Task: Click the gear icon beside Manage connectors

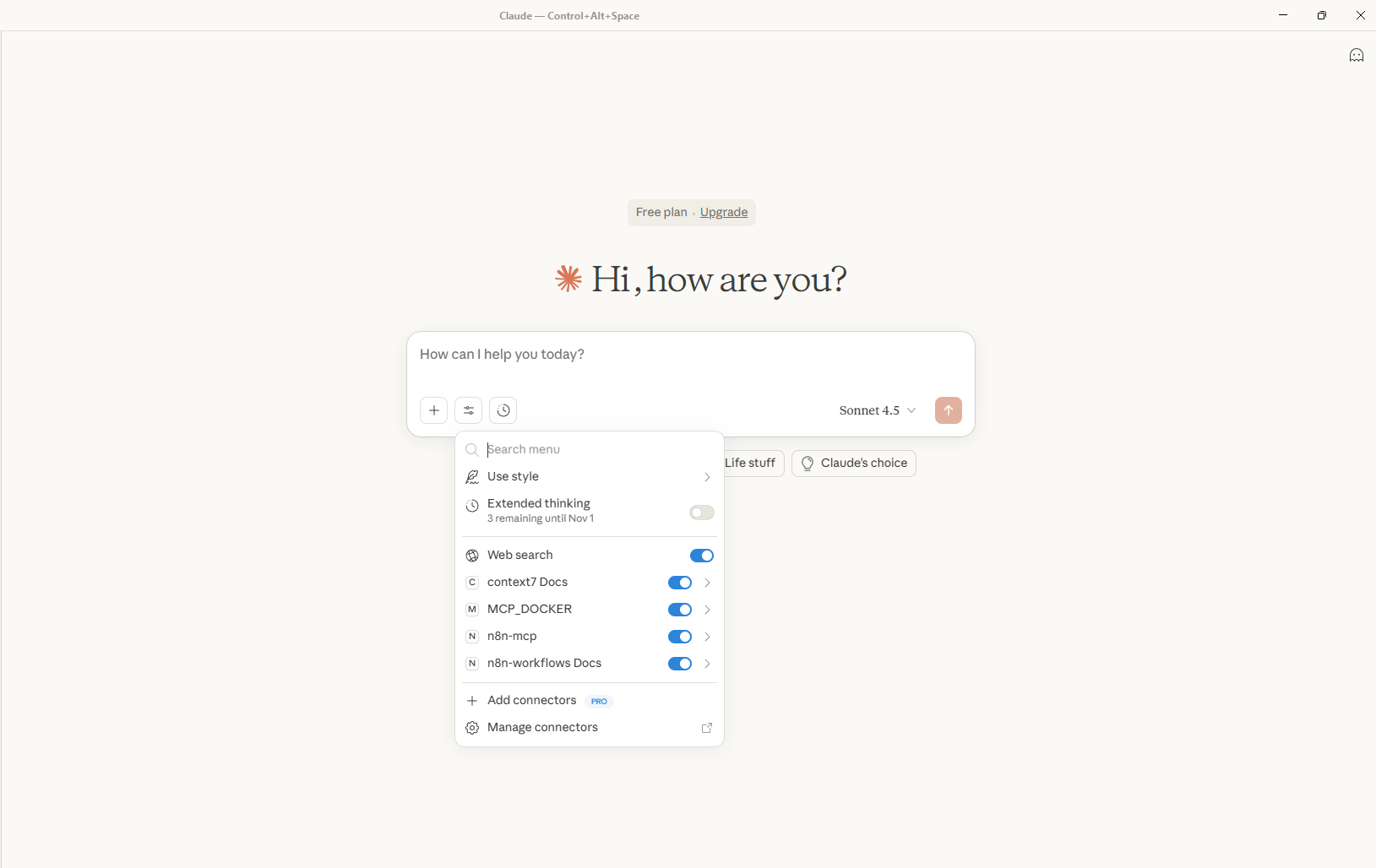Action: tap(472, 728)
